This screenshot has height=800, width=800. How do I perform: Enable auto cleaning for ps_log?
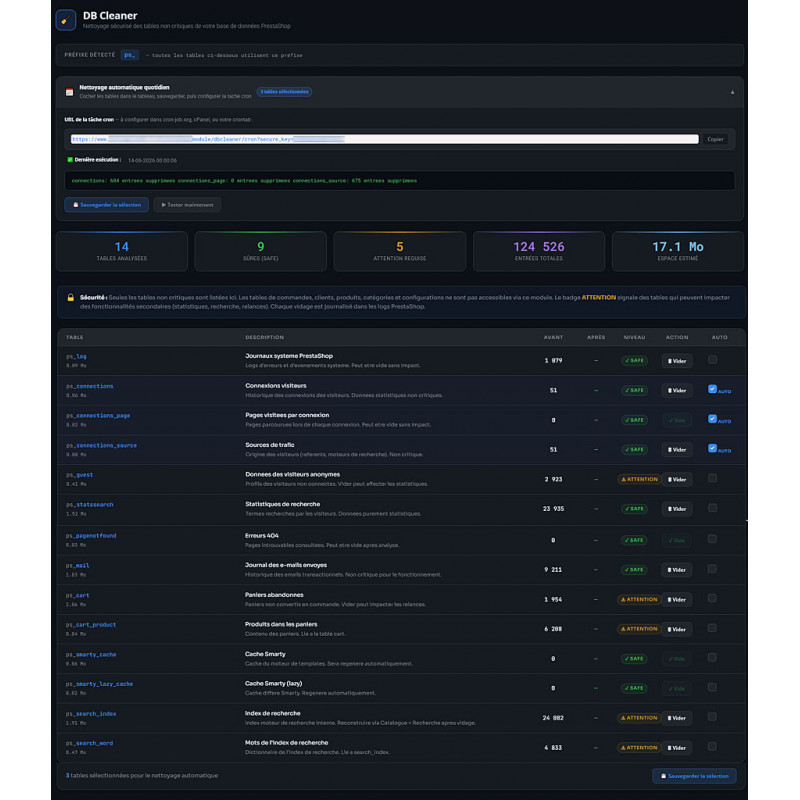tap(712, 360)
